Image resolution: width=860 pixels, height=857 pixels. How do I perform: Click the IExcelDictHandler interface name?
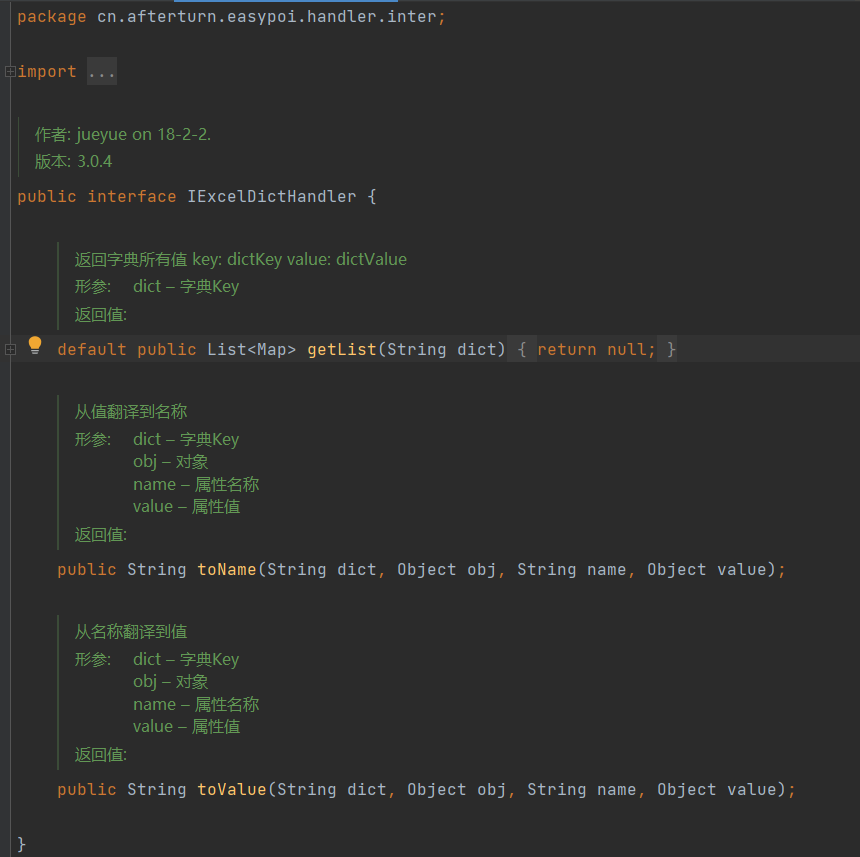pos(271,197)
